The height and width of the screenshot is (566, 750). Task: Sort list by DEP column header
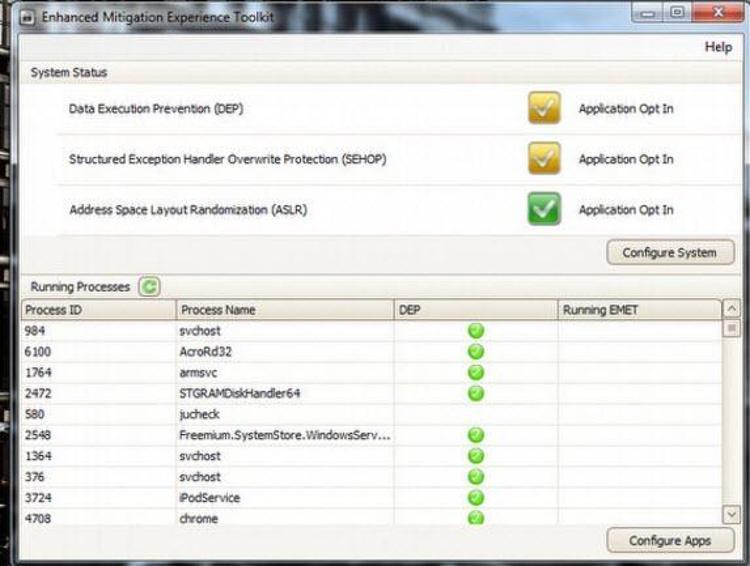475,310
